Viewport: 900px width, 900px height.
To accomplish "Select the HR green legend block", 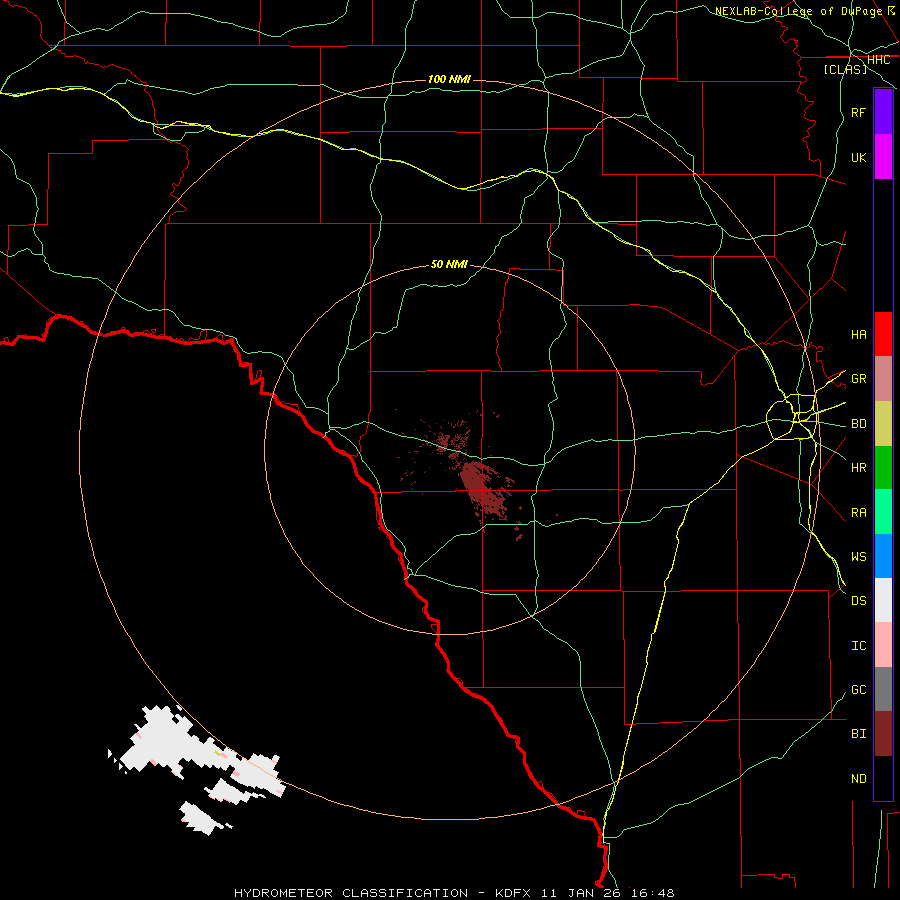I will (x=883, y=468).
